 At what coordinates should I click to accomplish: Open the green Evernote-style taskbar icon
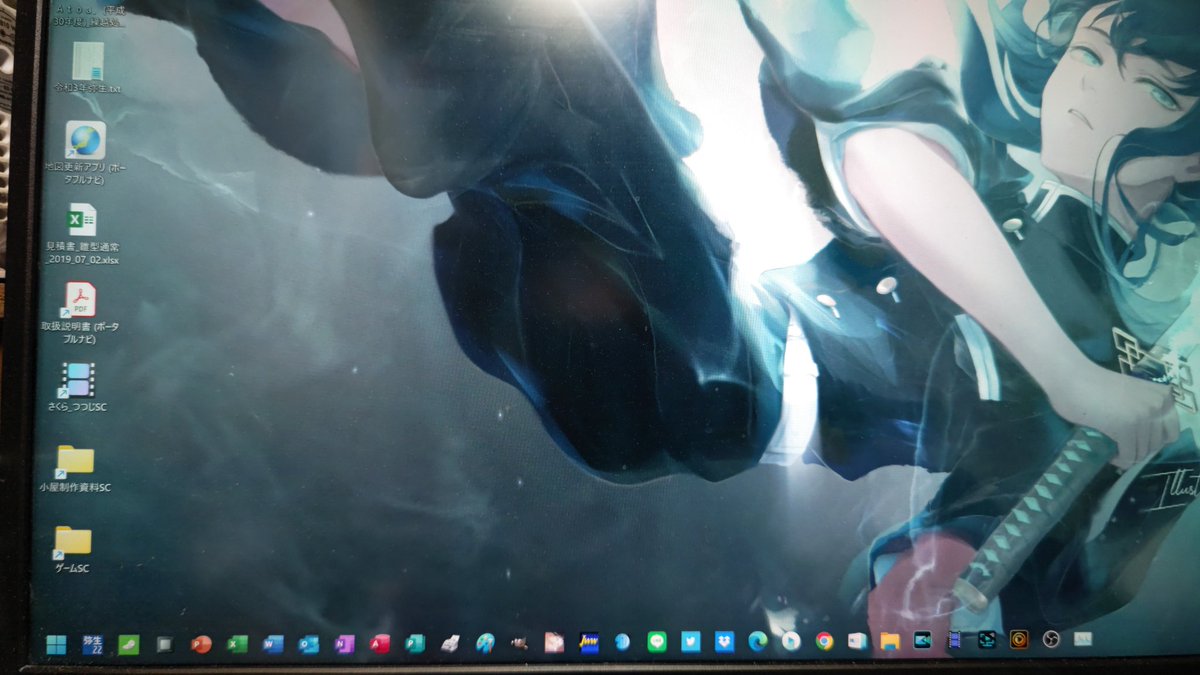(128, 645)
